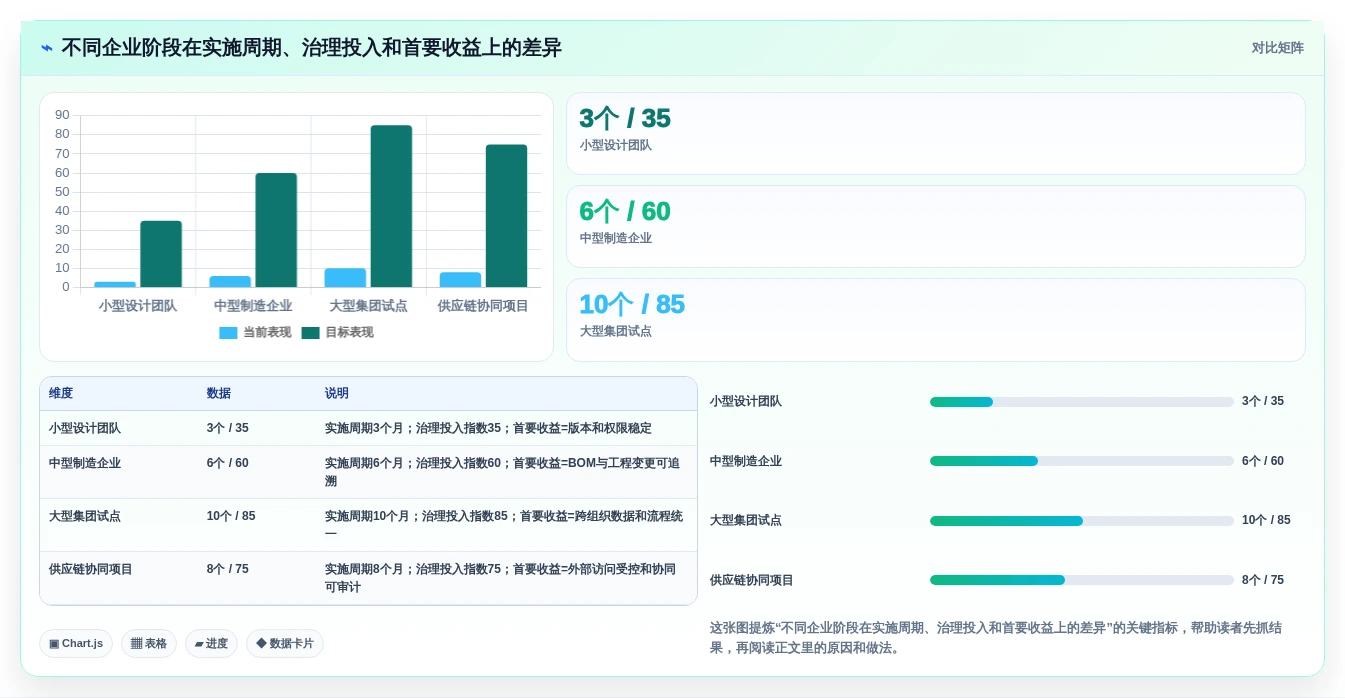Select the 中型制造企业 table row cell
The image size is (1345, 698).
(85, 463)
